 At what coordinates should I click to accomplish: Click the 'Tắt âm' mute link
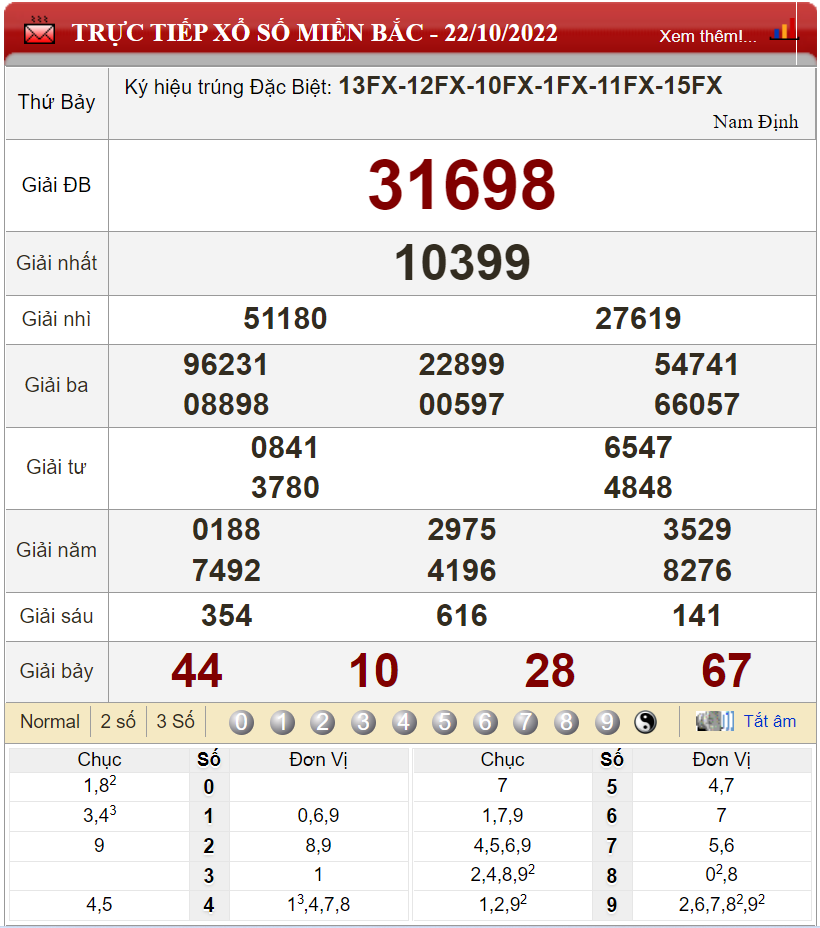coord(770,721)
